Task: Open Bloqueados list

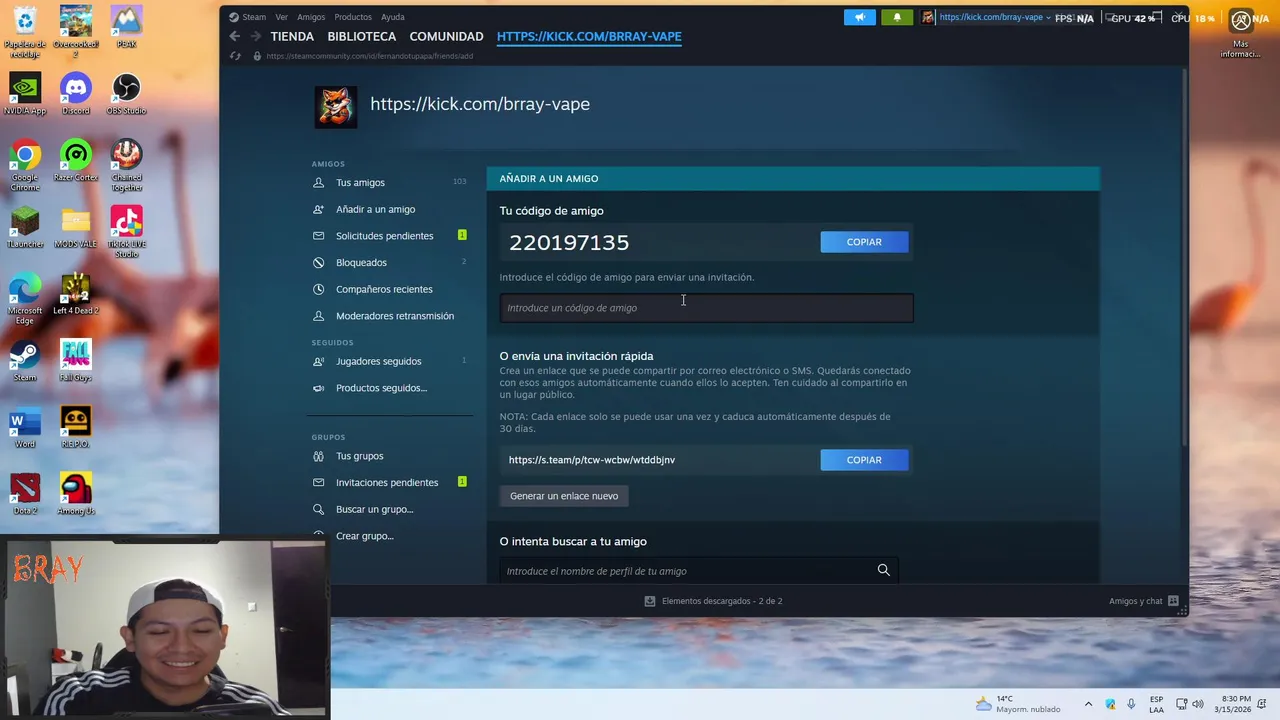Action: (361, 262)
